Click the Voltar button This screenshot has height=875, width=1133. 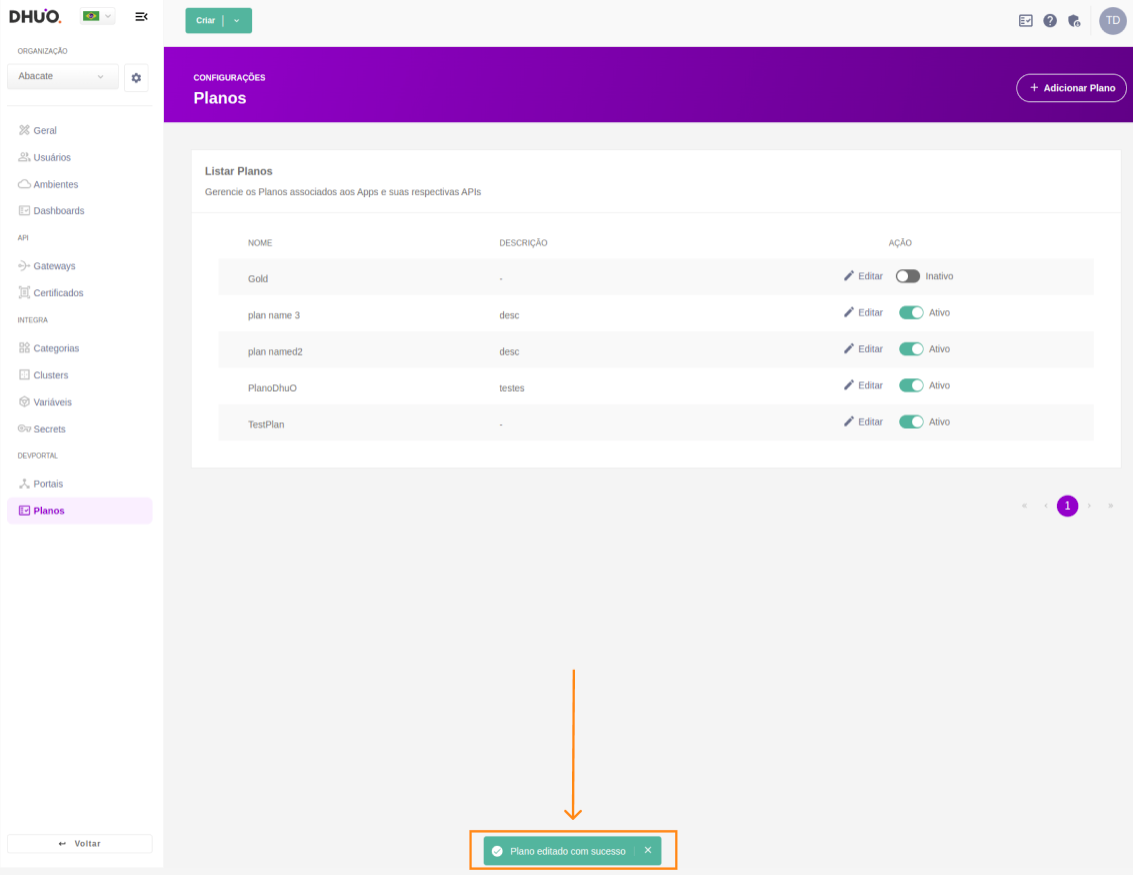click(x=79, y=843)
